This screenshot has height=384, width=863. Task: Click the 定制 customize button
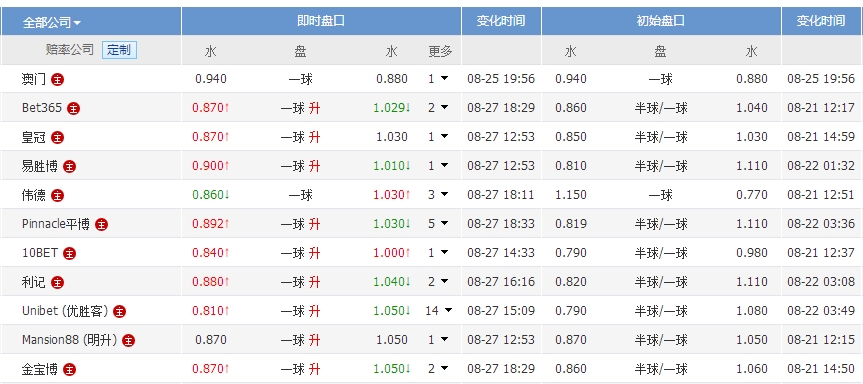point(119,50)
